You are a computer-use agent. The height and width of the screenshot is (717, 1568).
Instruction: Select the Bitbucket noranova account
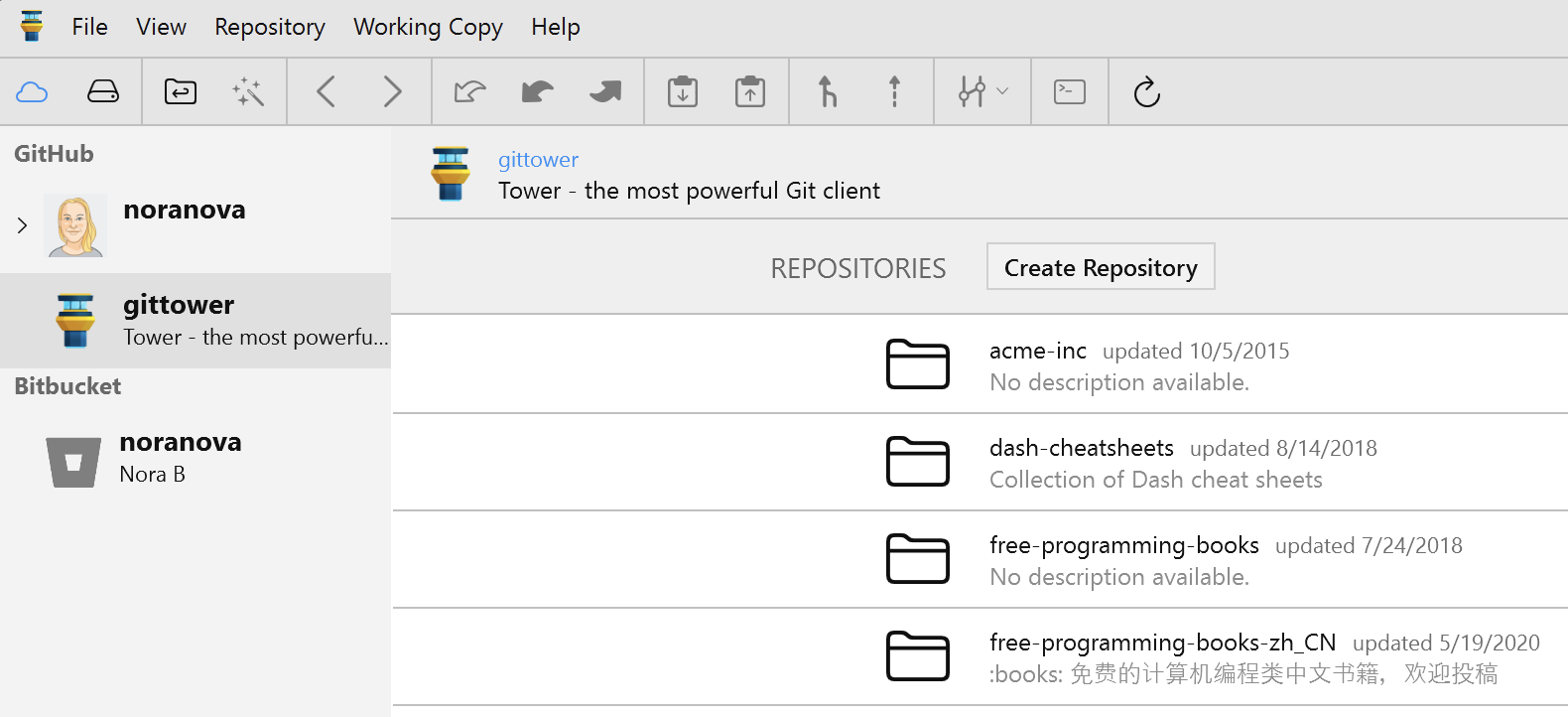[179, 457]
